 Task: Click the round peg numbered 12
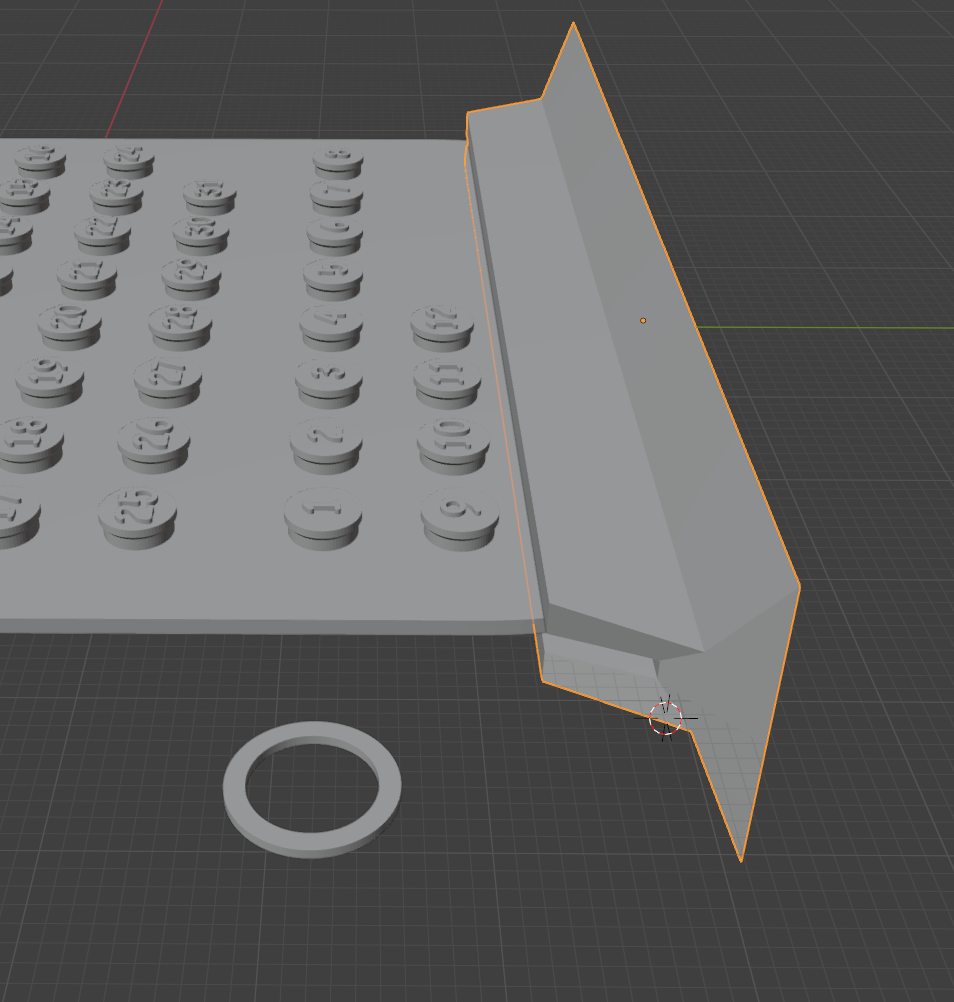pyautogui.click(x=442, y=323)
